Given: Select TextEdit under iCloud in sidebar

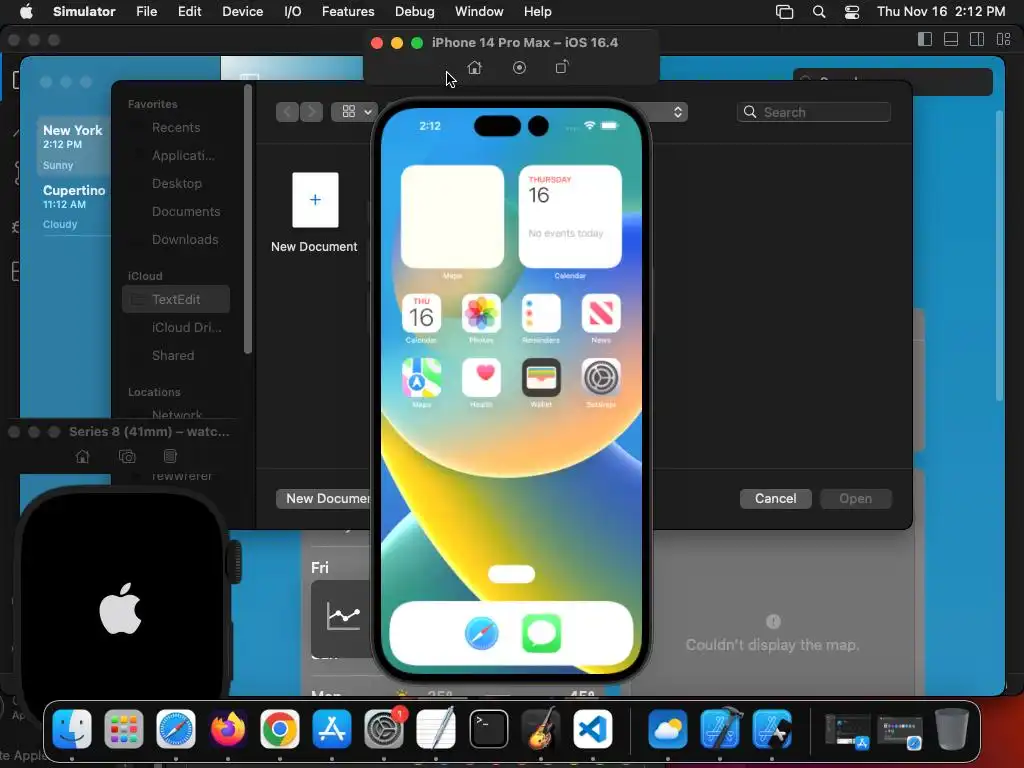Looking at the screenshot, I should click(176, 299).
